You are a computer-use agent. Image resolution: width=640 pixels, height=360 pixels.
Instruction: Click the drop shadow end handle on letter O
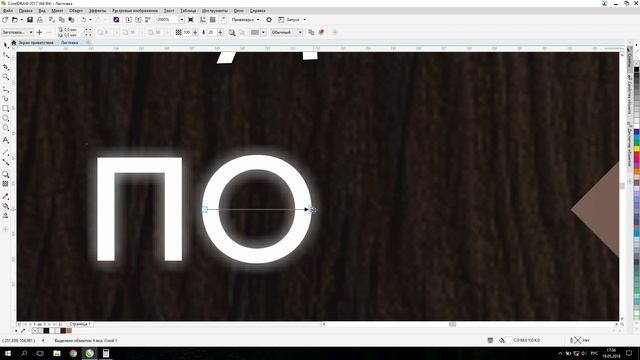click(312, 209)
